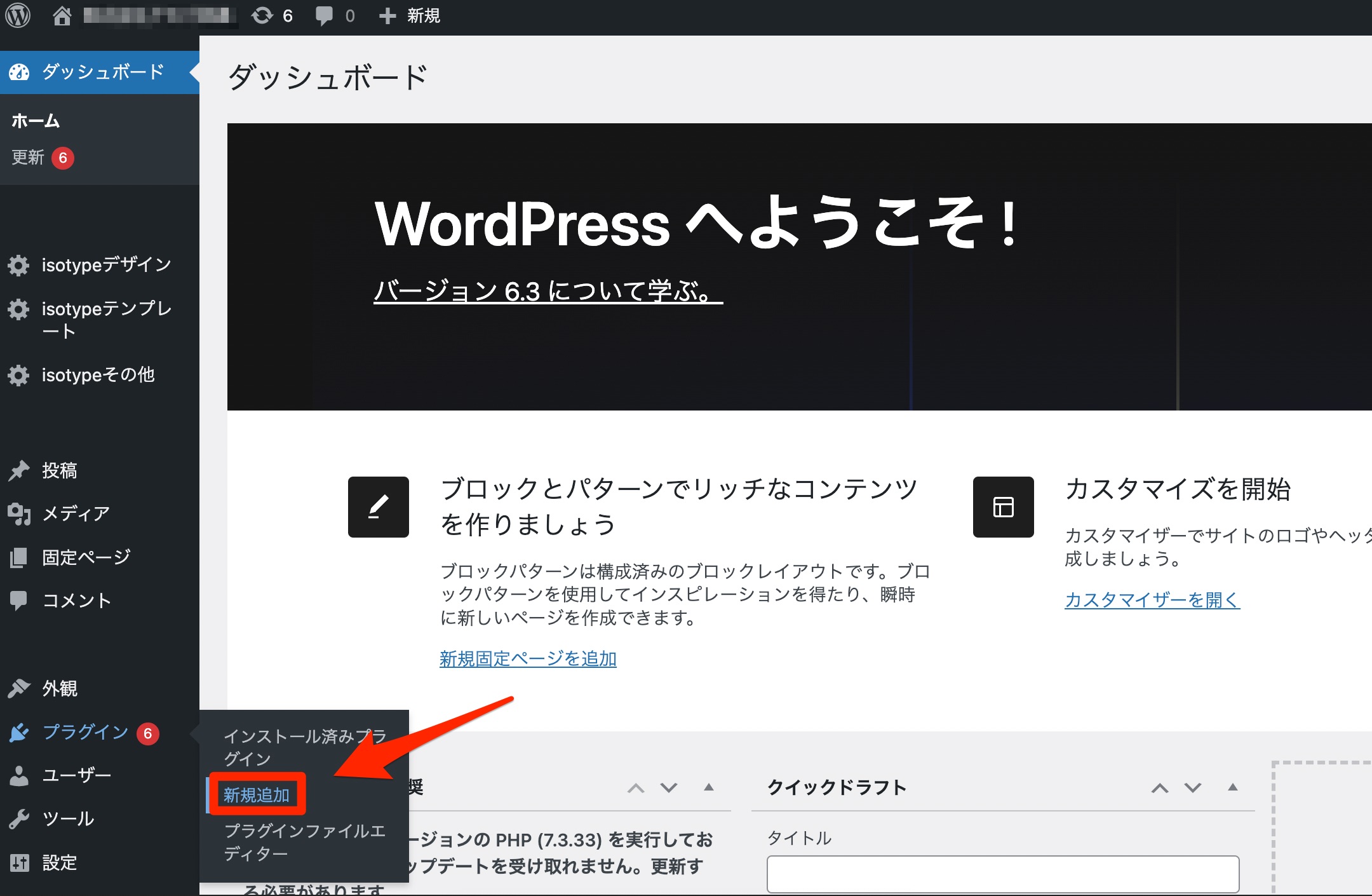The image size is (1372, 896).
Task: Open the WordPress logo menu
Action: coord(18,15)
